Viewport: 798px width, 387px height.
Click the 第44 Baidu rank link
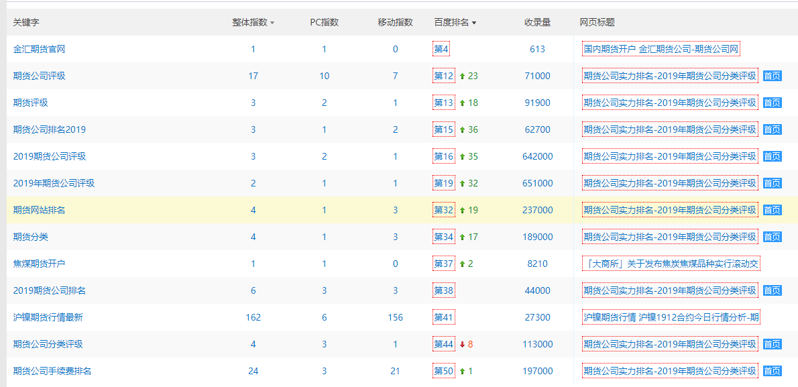tap(443, 344)
